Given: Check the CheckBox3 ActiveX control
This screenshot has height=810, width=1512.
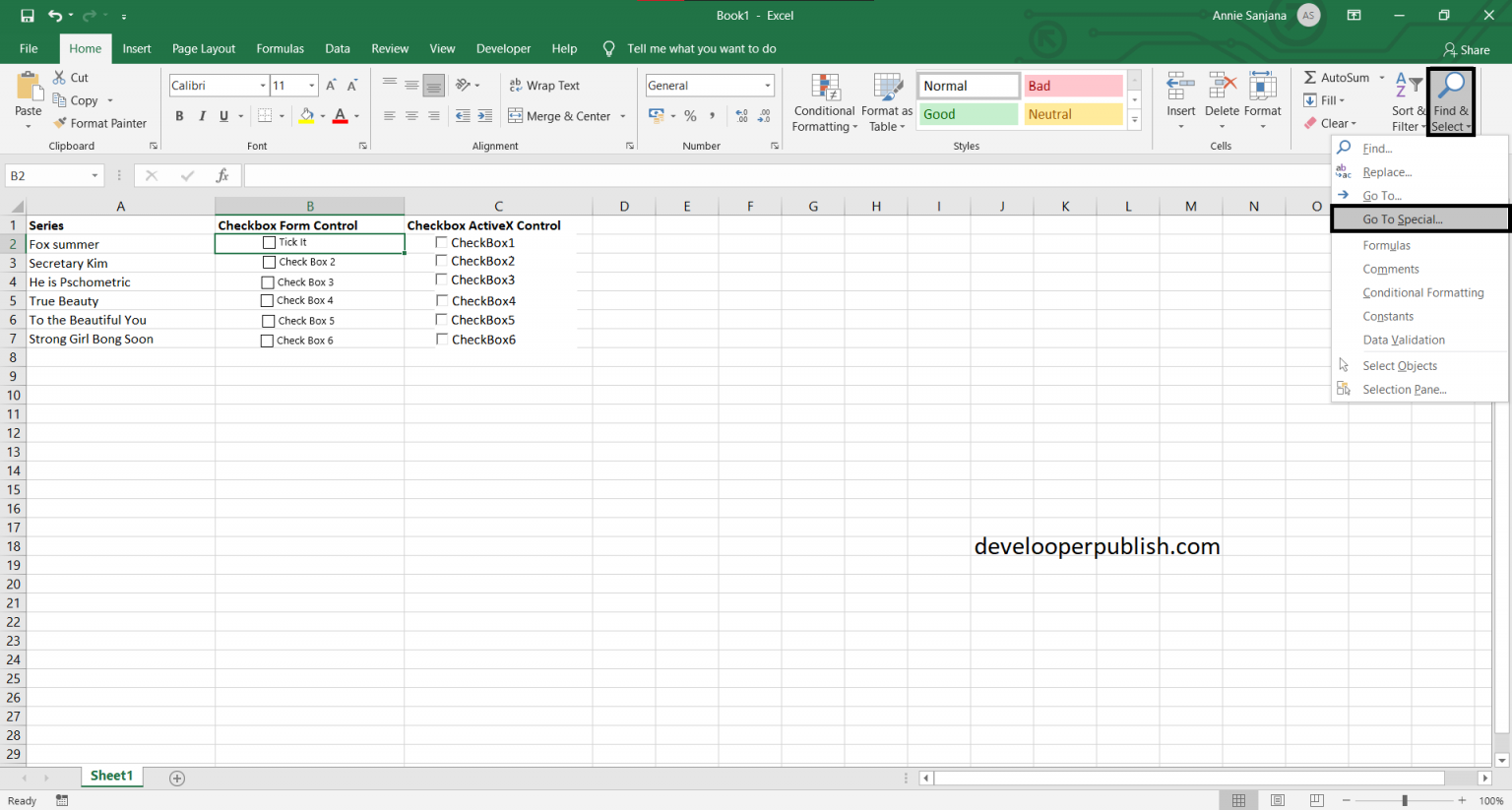Looking at the screenshot, I should [442, 280].
